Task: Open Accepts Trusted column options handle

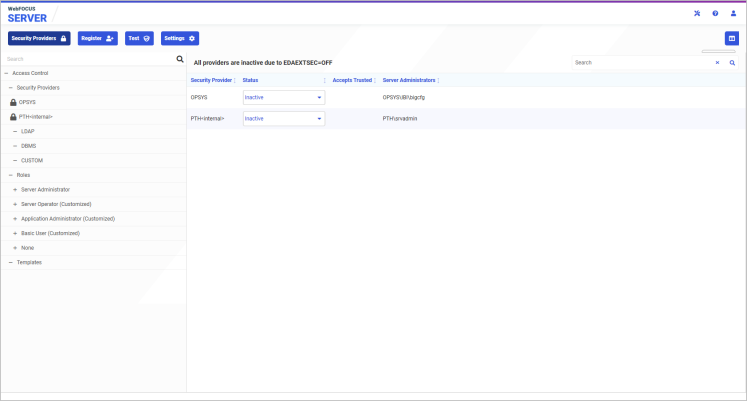Action: pyautogui.click(x=375, y=80)
